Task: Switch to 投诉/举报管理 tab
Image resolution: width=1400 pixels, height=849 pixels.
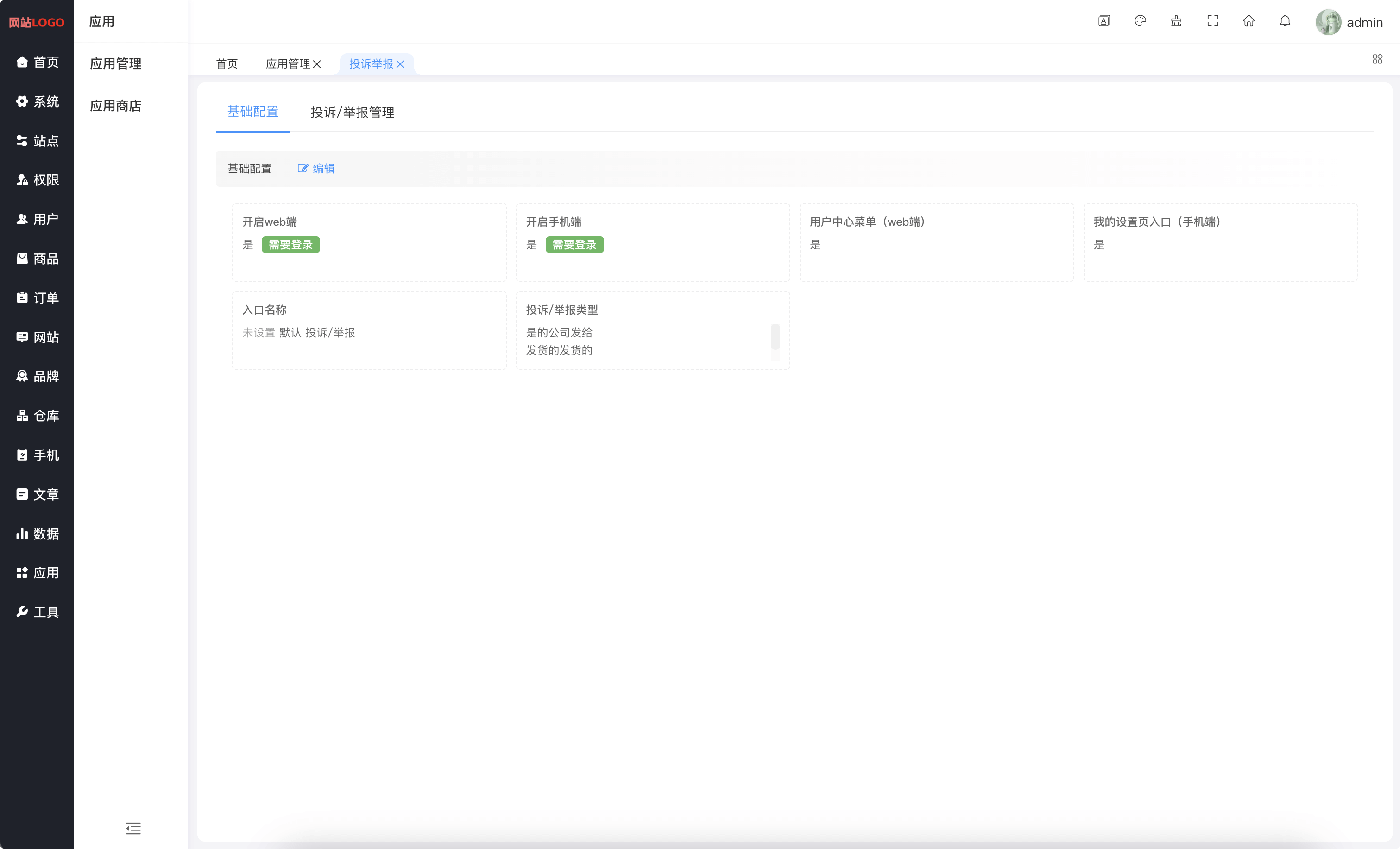Action: tap(352, 112)
